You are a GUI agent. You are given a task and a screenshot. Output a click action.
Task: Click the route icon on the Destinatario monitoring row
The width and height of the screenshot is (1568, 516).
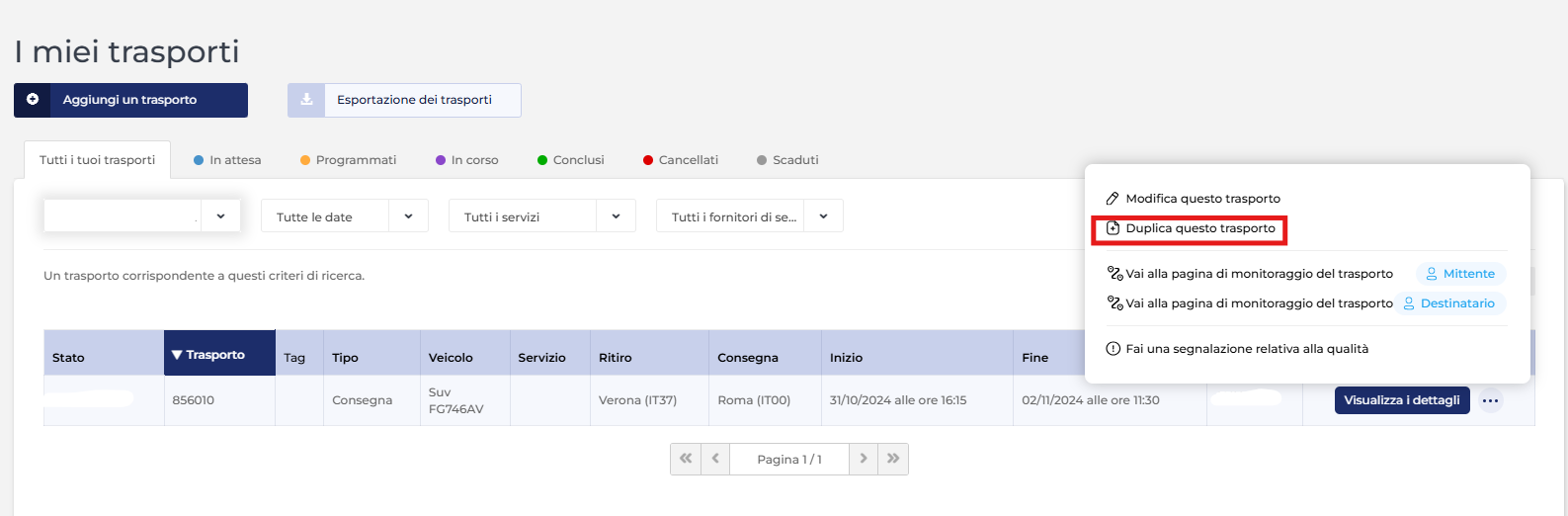[x=1115, y=303]
